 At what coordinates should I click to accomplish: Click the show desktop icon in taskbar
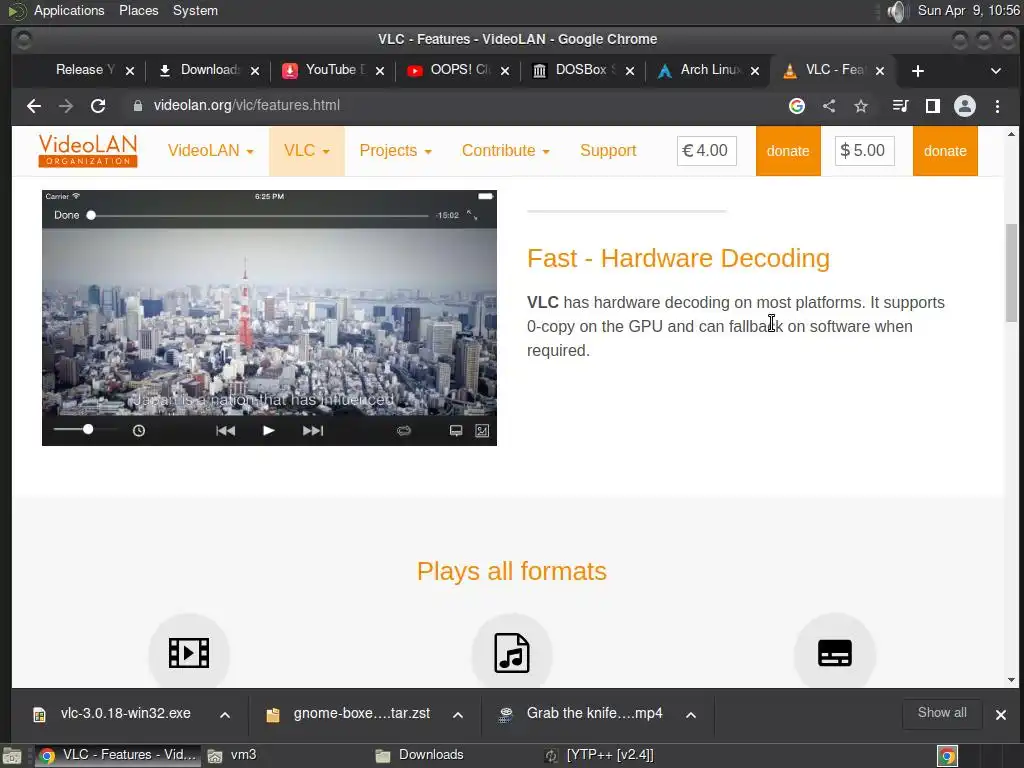[12, 756]
